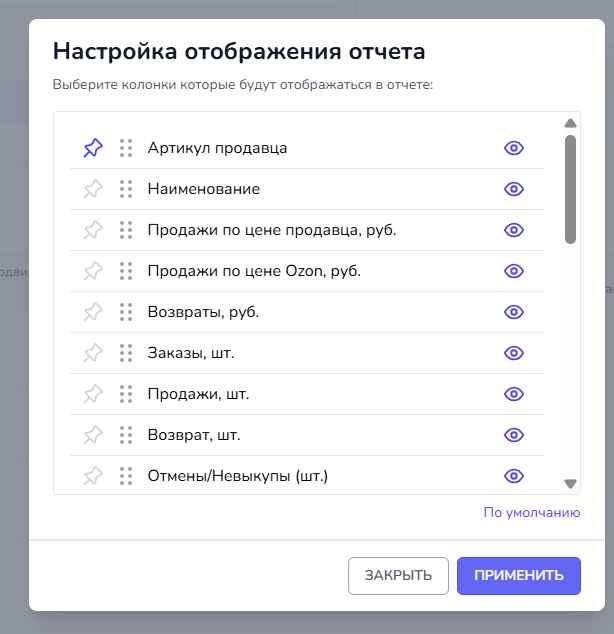Toggle eye icon for Продажи, шт.
Viewport: 614px width, 634px height.
(514, 394)
